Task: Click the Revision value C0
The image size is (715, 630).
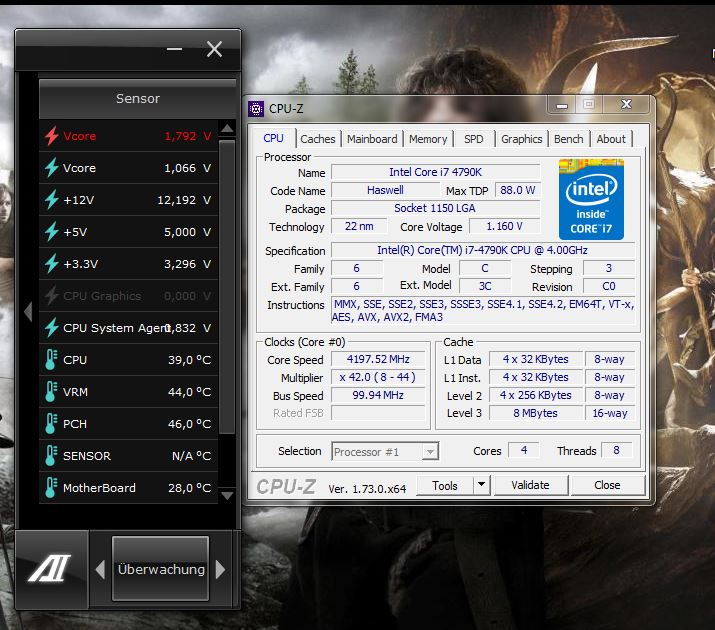Action: point(609,286)
